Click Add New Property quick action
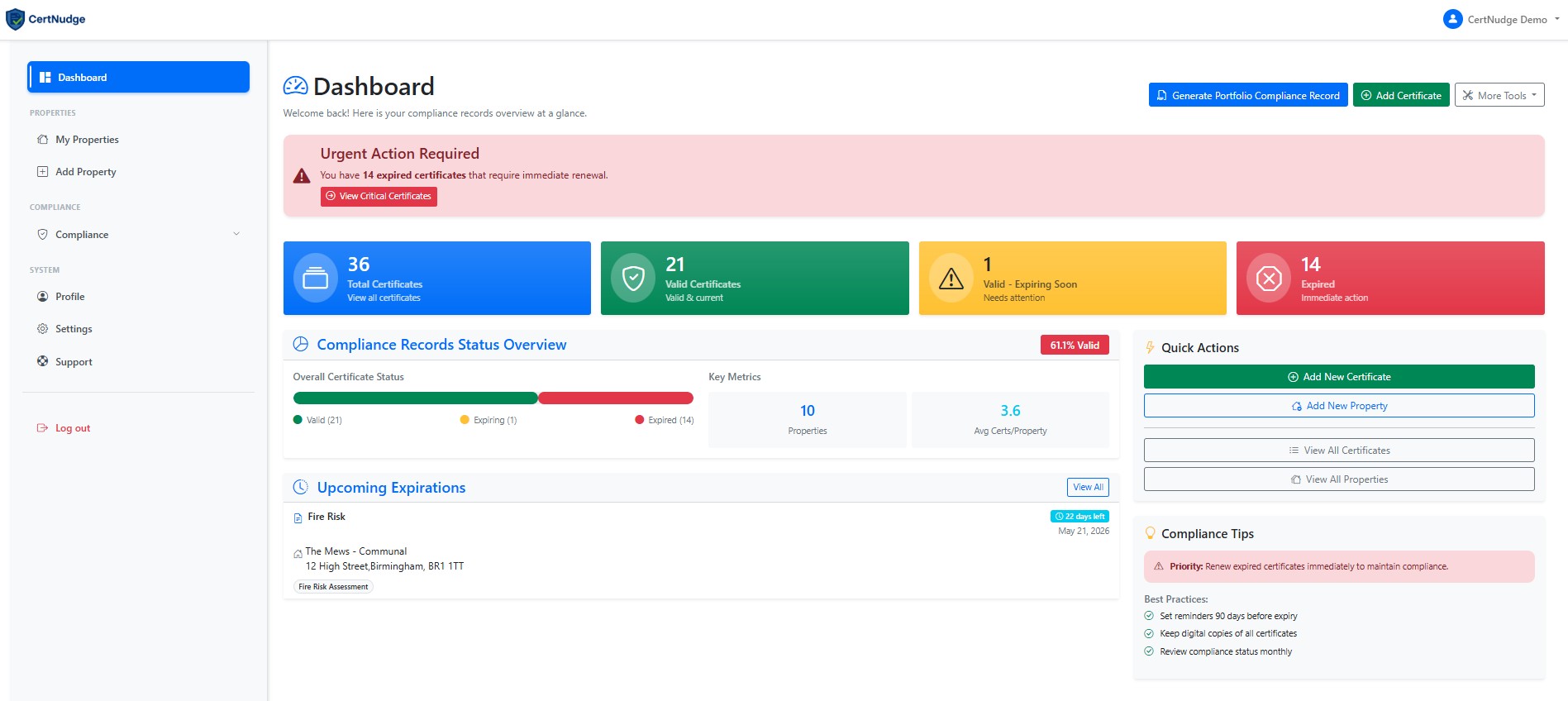1568x701 pixels. 1339,406
